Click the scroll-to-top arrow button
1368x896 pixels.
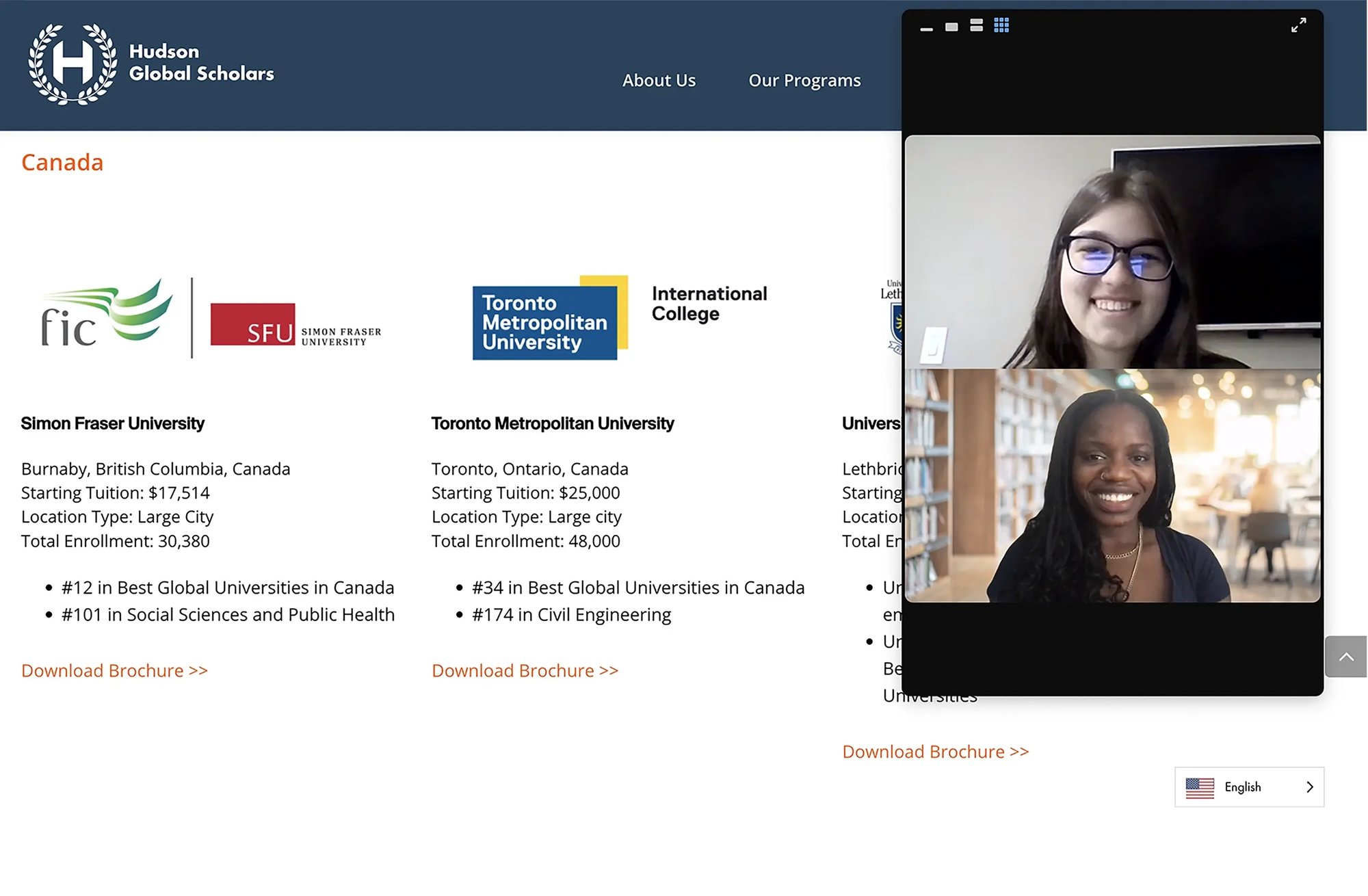pyautogui.click(x=1345, y=657)
